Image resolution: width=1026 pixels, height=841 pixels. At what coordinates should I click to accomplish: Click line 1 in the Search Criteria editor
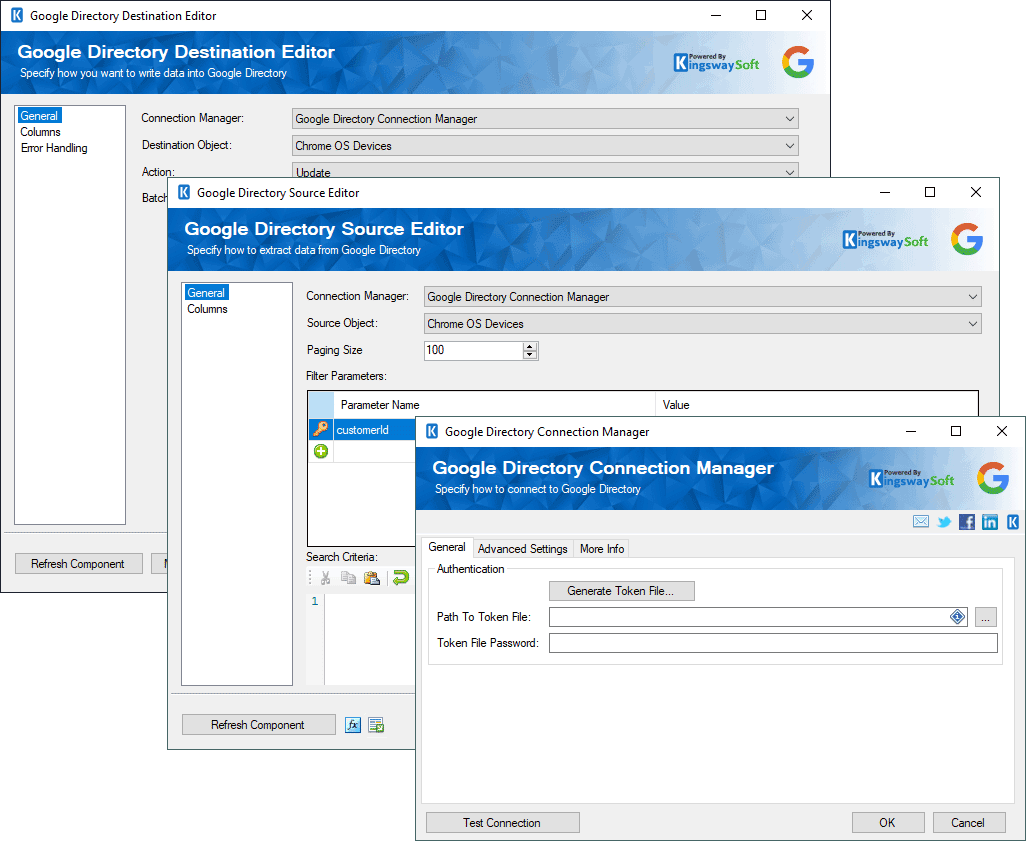(x=315, y=601)
